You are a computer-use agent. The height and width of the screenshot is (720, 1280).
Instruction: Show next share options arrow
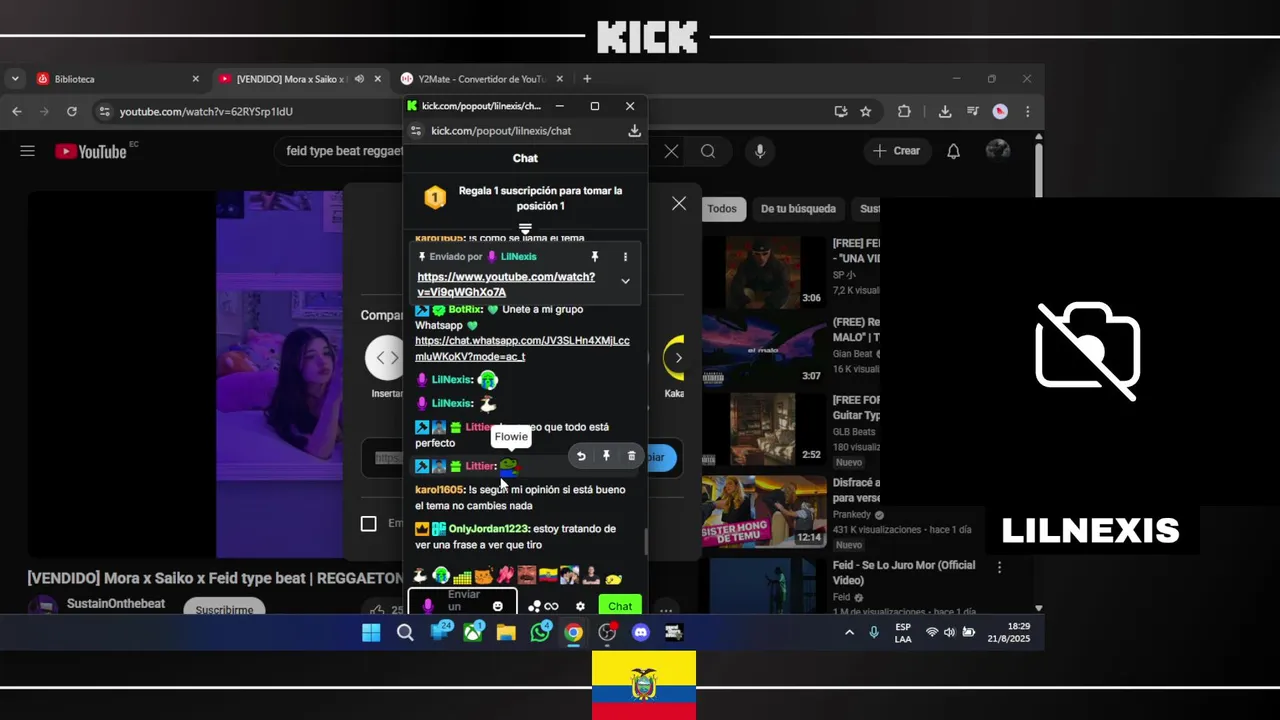click(x=678, y=358)
